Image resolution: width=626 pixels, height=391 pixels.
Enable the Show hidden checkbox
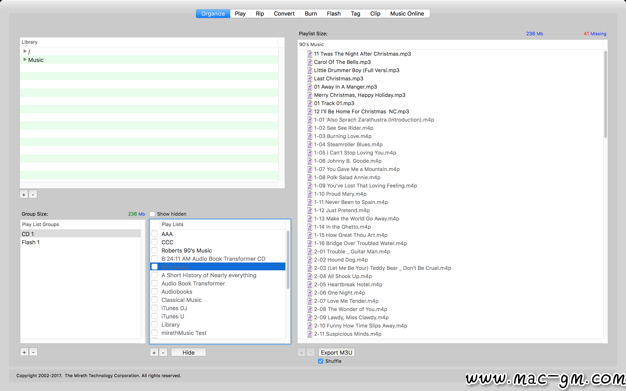coord(152,214)
